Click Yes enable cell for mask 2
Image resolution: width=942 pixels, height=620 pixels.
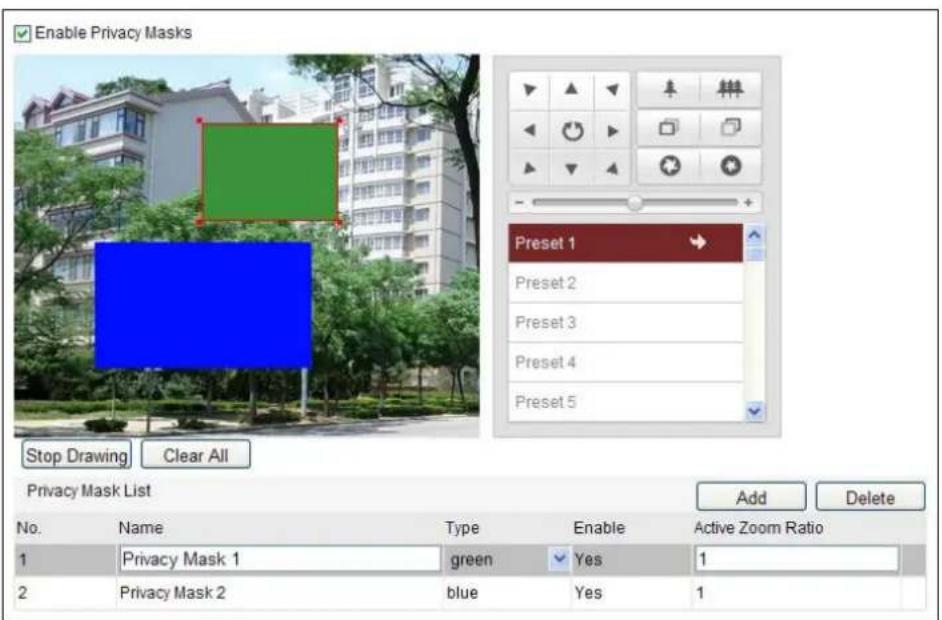tap(588, 593)
